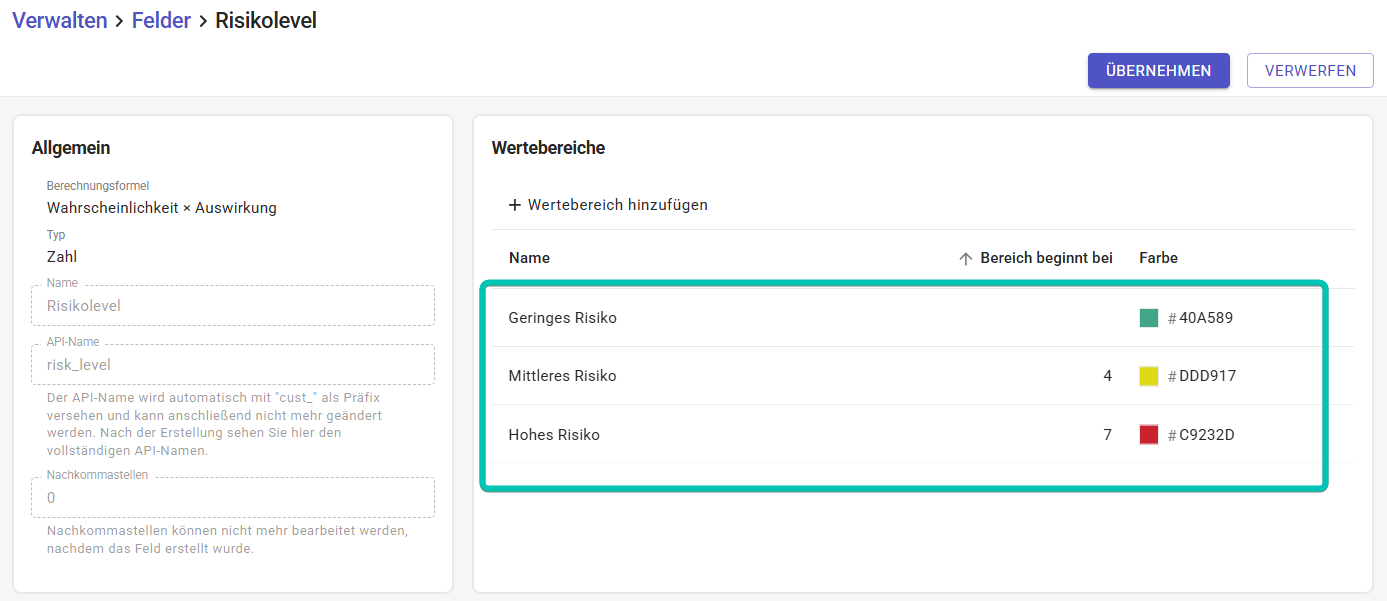Click the start value 4 of Mittleres Risiko
1387x601 pixels.
pyautogui.click(x=1107, y=376)
